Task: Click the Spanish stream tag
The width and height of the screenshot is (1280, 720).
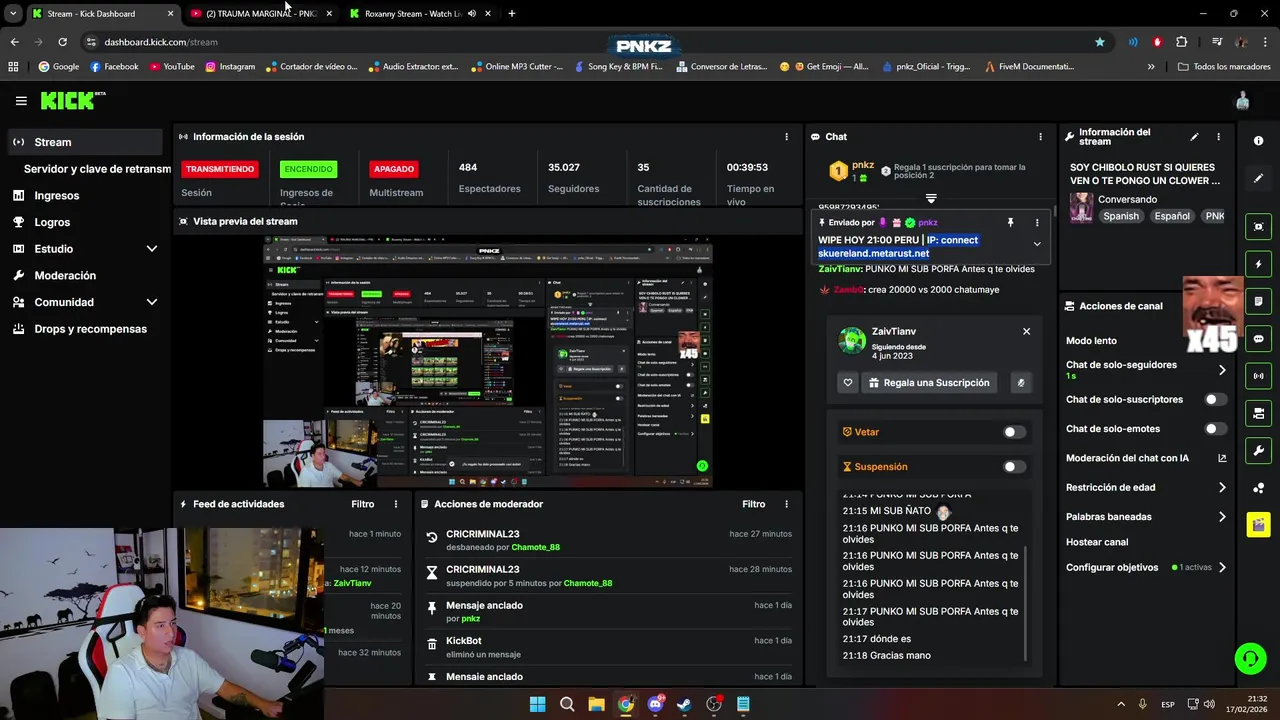Action: click(1121, 216)
